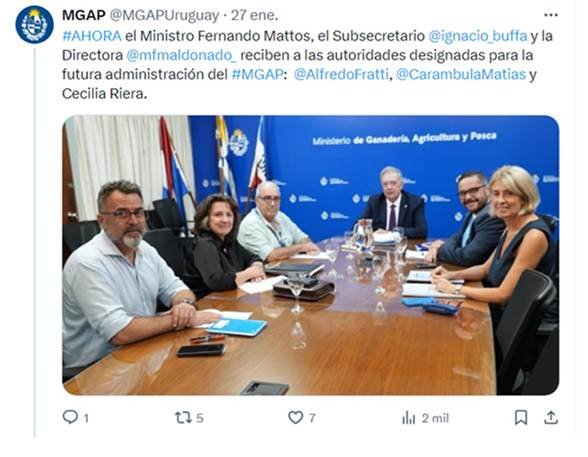Open the #AHORA hashtag
The height and width of the screenshot is (457, 588).
pos(92,36)
